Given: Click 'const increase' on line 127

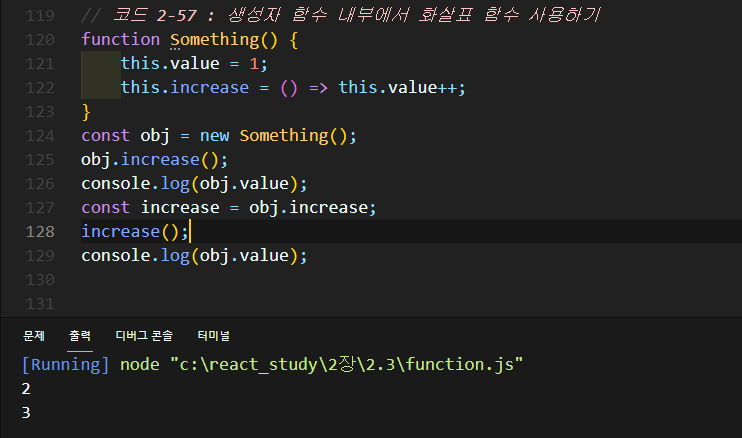Looking at the screenshot, I should [x=150, y=208].
